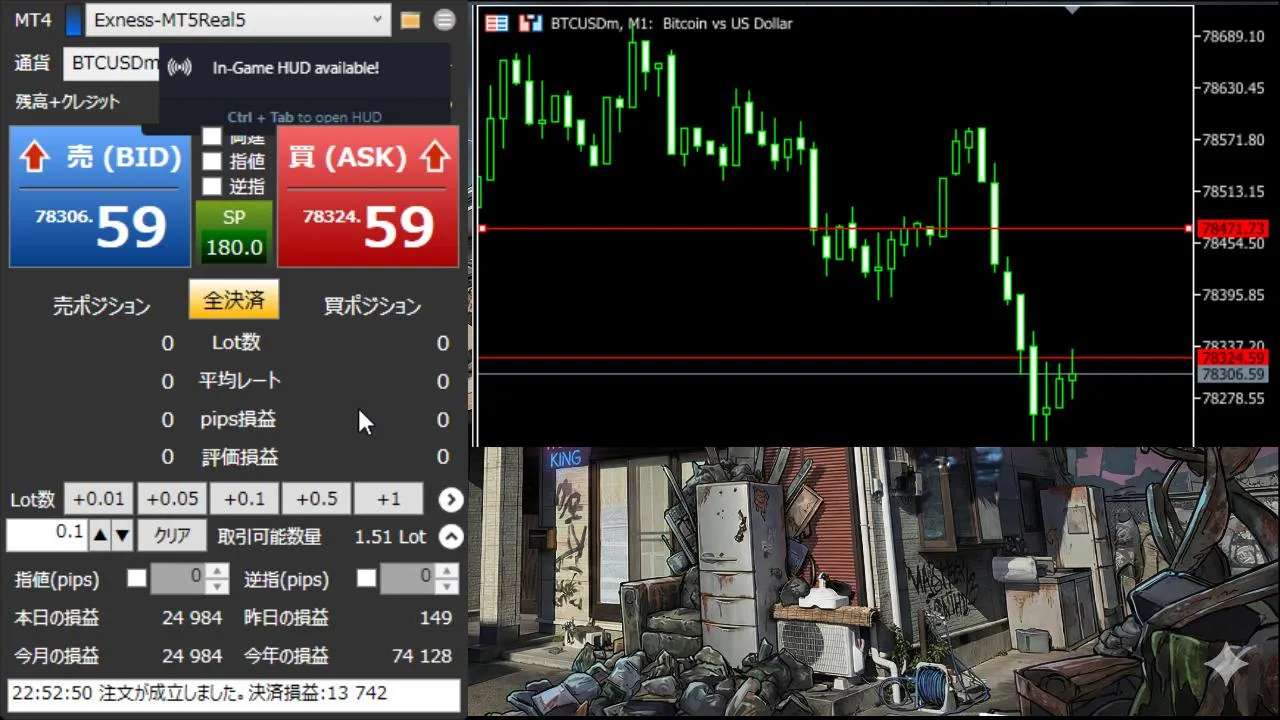
Task: Click the 全決済 close-all button
Action: click(234, 299)
